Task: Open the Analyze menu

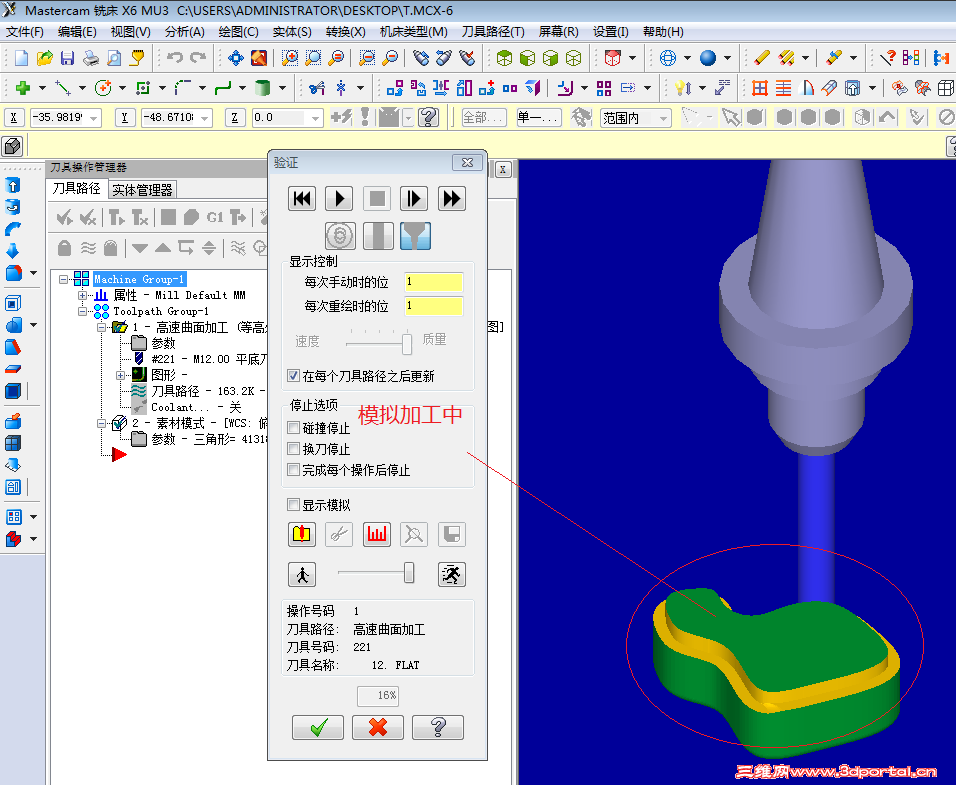Action: click(185, 32)
